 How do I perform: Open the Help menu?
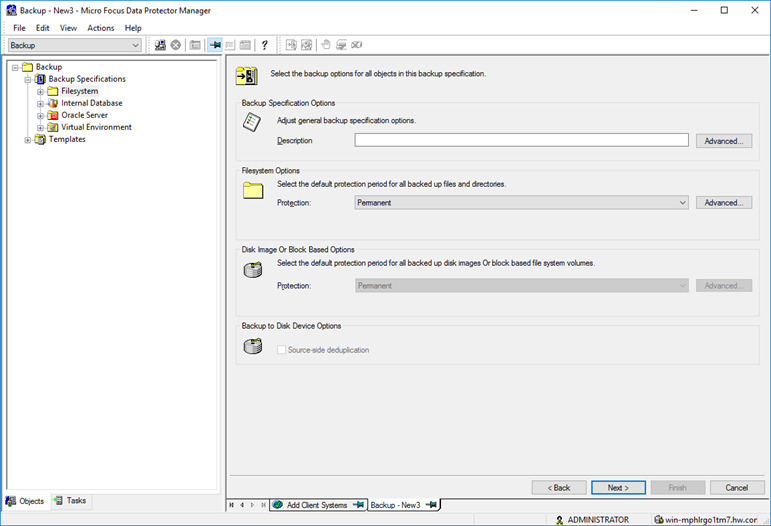pyautogui.click(x=133, y=28)
